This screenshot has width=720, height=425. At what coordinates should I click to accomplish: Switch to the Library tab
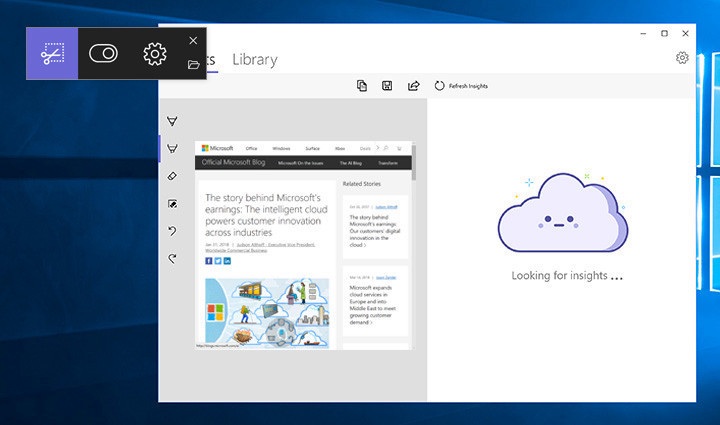pos(254,60)
